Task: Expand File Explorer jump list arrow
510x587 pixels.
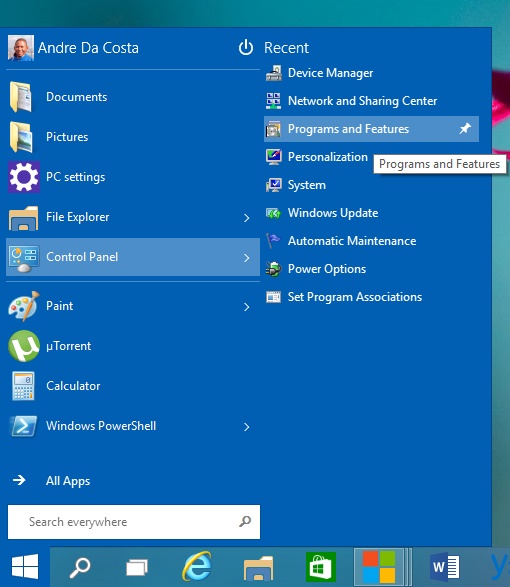Action: coord(246,218)
